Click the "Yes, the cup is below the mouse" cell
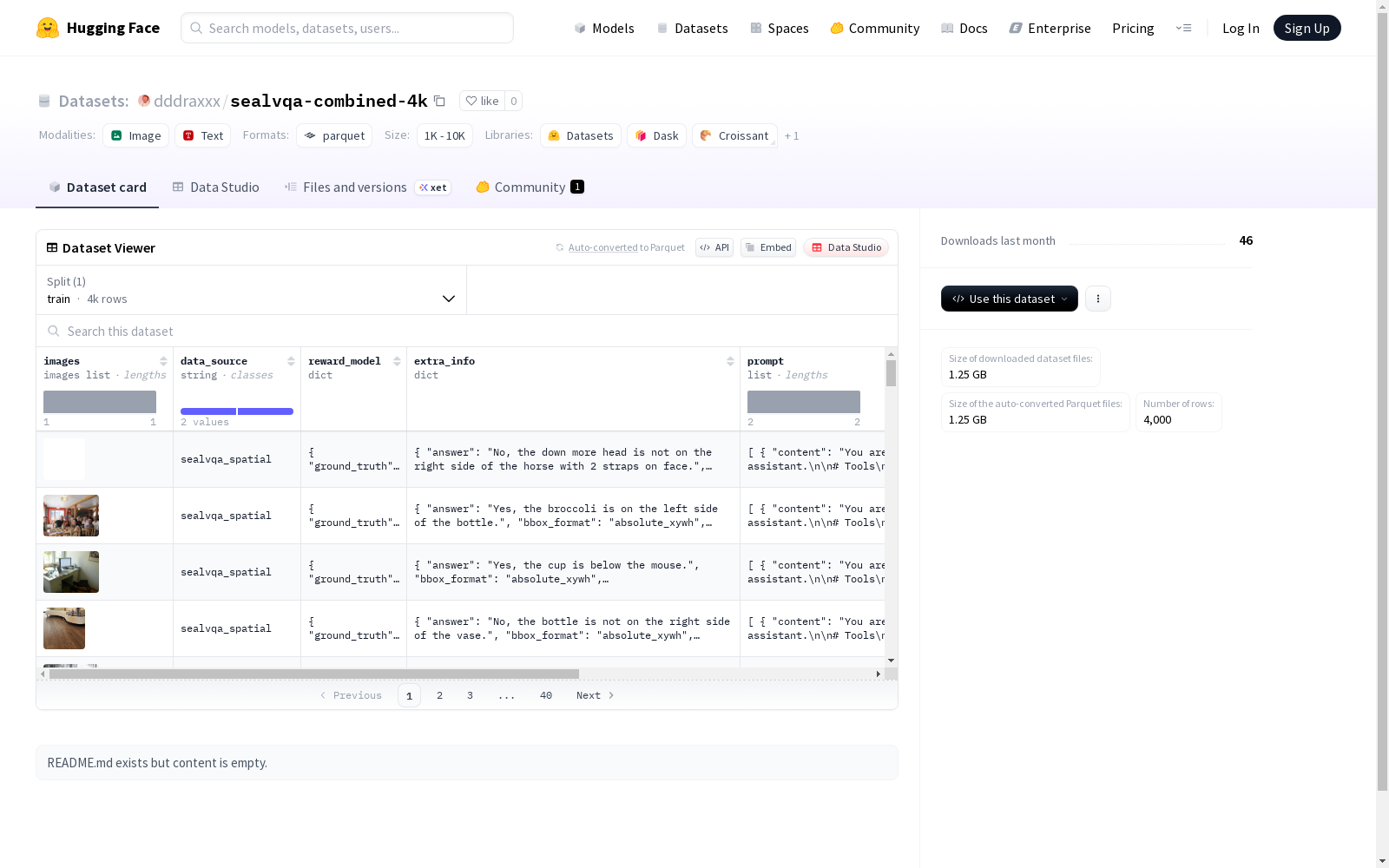Screen dimensions: 1389x868 pyautogui.click(x=573, y=572)
